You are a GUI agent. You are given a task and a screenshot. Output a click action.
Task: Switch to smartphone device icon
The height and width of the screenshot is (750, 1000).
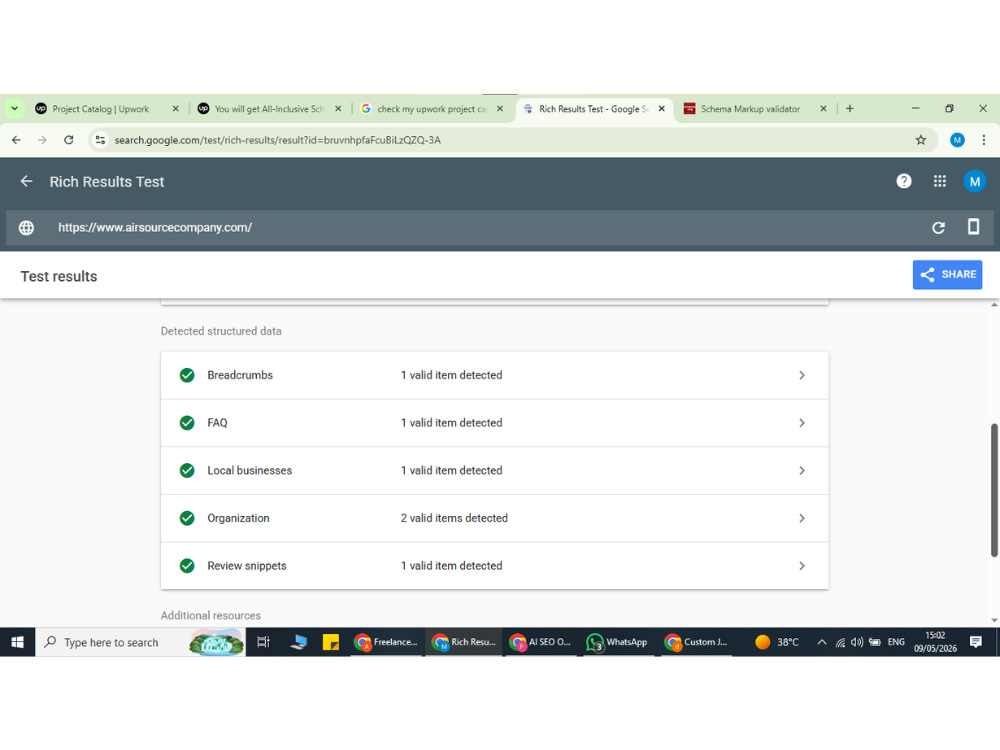973,227
